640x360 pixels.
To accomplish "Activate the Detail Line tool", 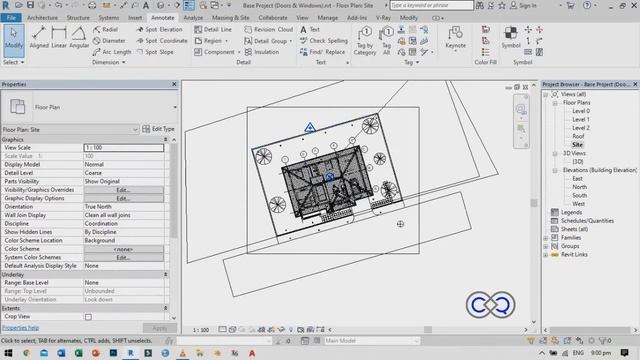I will [213, 29].
